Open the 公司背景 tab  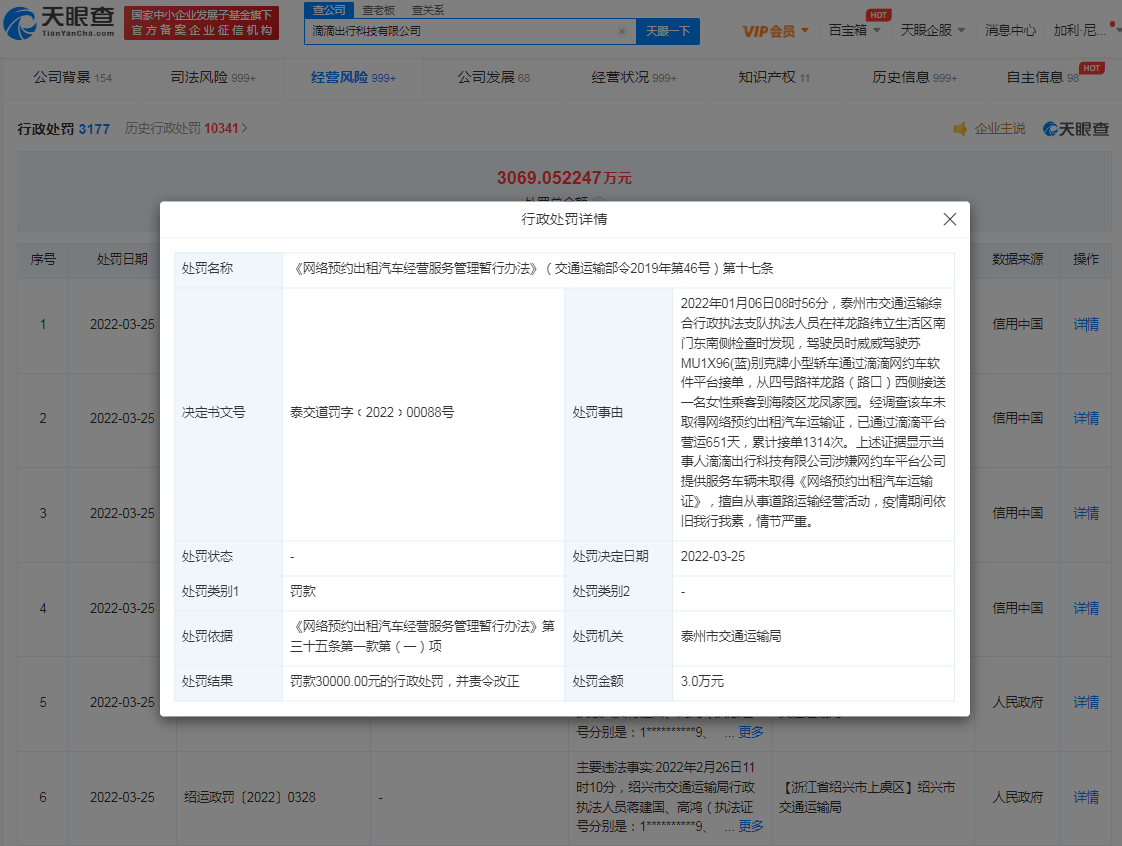click(72, 77)
